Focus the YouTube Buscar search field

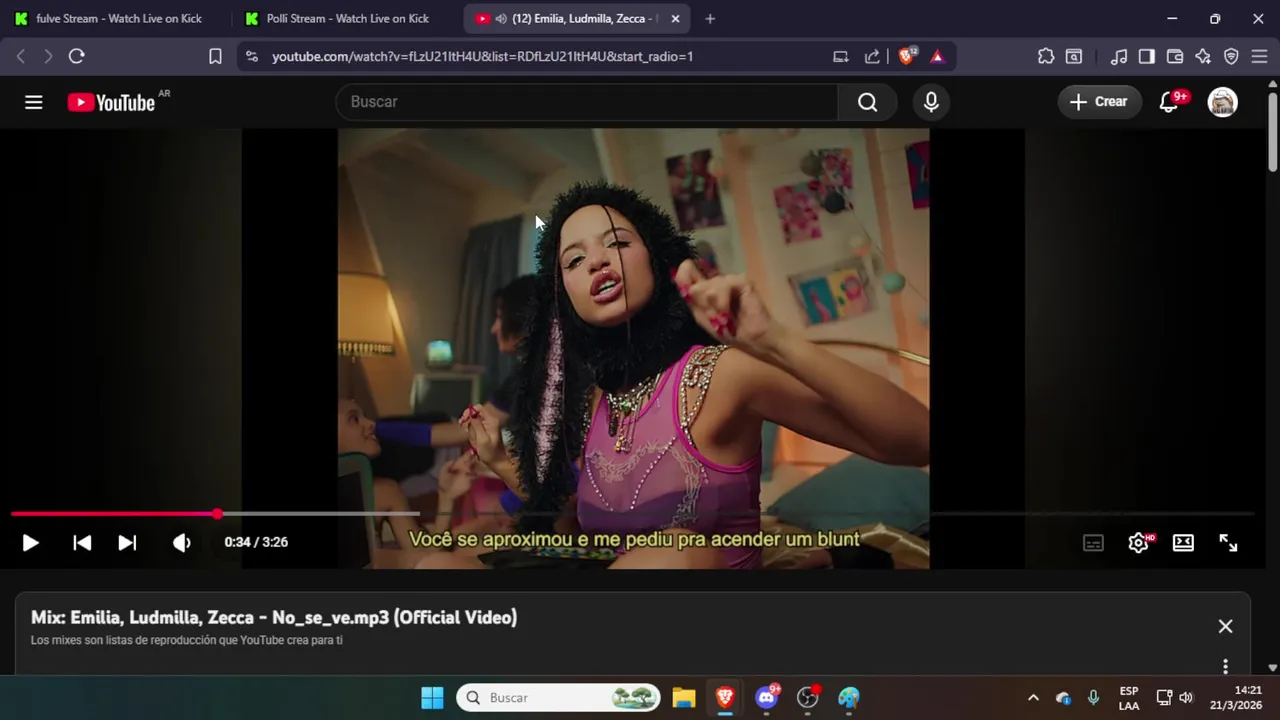(x=587, y=102)
